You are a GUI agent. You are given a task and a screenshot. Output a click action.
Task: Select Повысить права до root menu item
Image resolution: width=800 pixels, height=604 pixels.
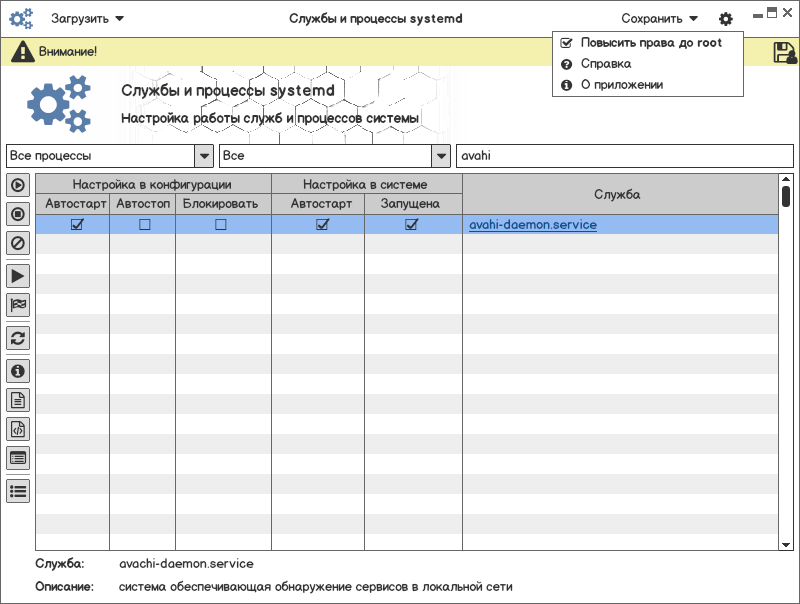650,43
